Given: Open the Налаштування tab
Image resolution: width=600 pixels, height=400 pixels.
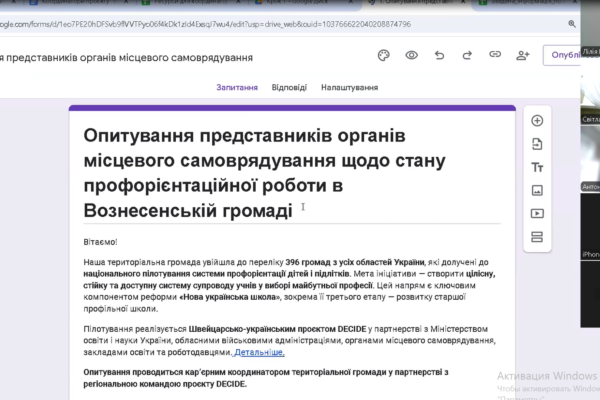Looking at the screenshot, I should click(349, 87).
